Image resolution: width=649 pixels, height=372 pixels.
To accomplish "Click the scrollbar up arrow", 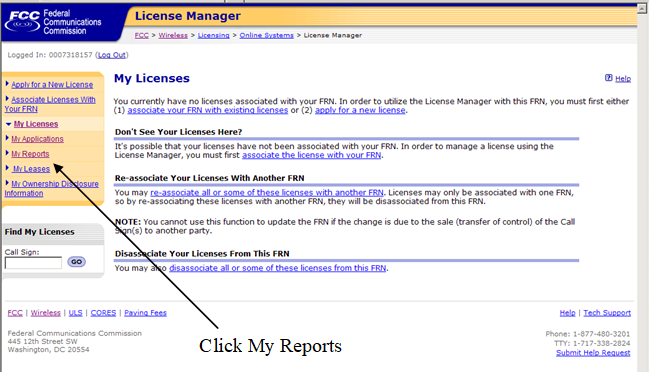I will (642, 9).
